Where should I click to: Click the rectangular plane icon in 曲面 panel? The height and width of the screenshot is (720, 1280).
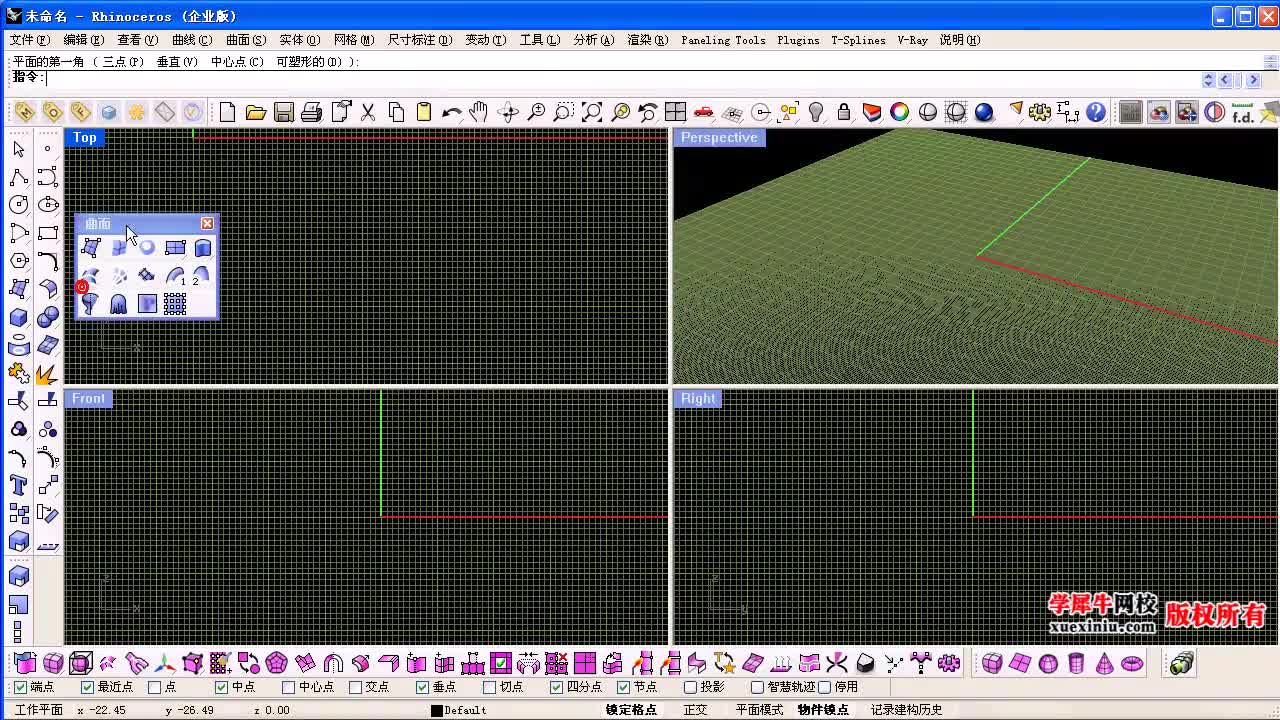click(x=175, y=248)
